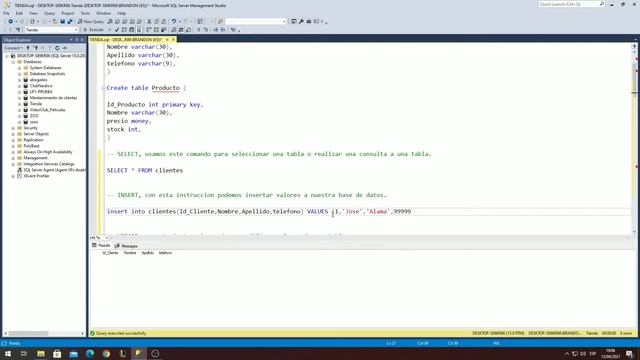Image resolution: width=640 pixels, height=360 pixels.
Task: Select the Server Objects folder
Action: point(36,134)
